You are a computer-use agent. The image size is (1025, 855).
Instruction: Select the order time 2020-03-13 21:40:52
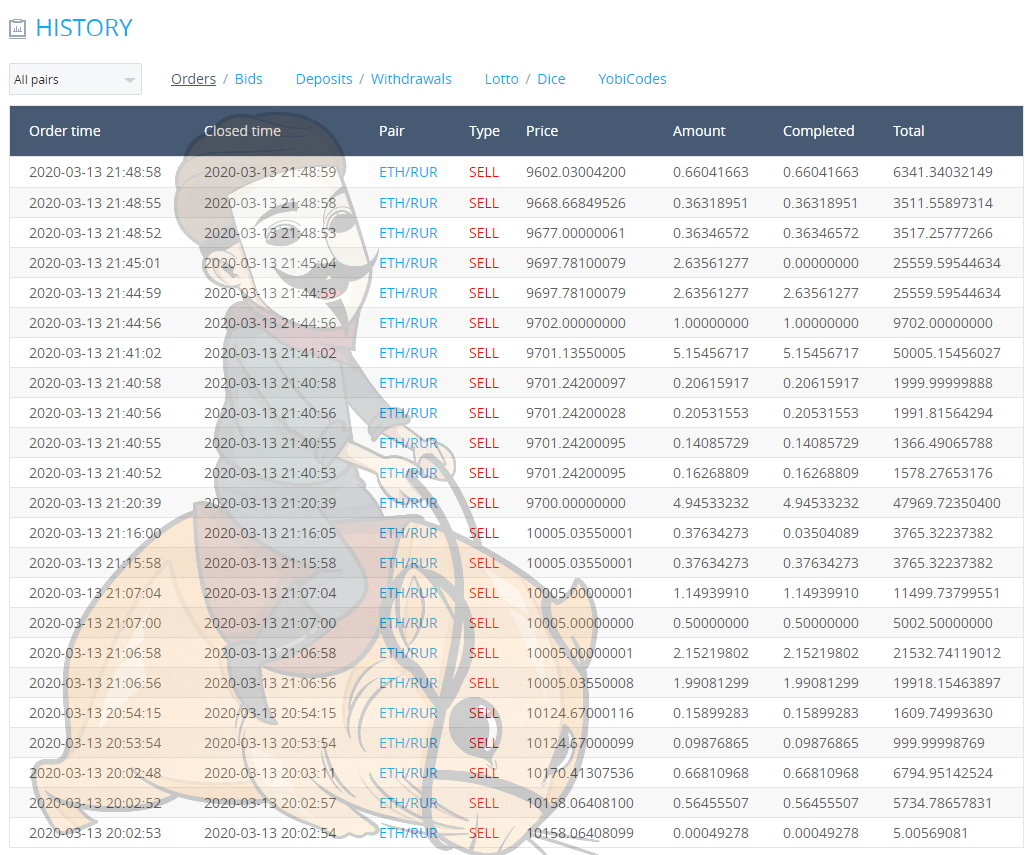(x=95, y=473)
